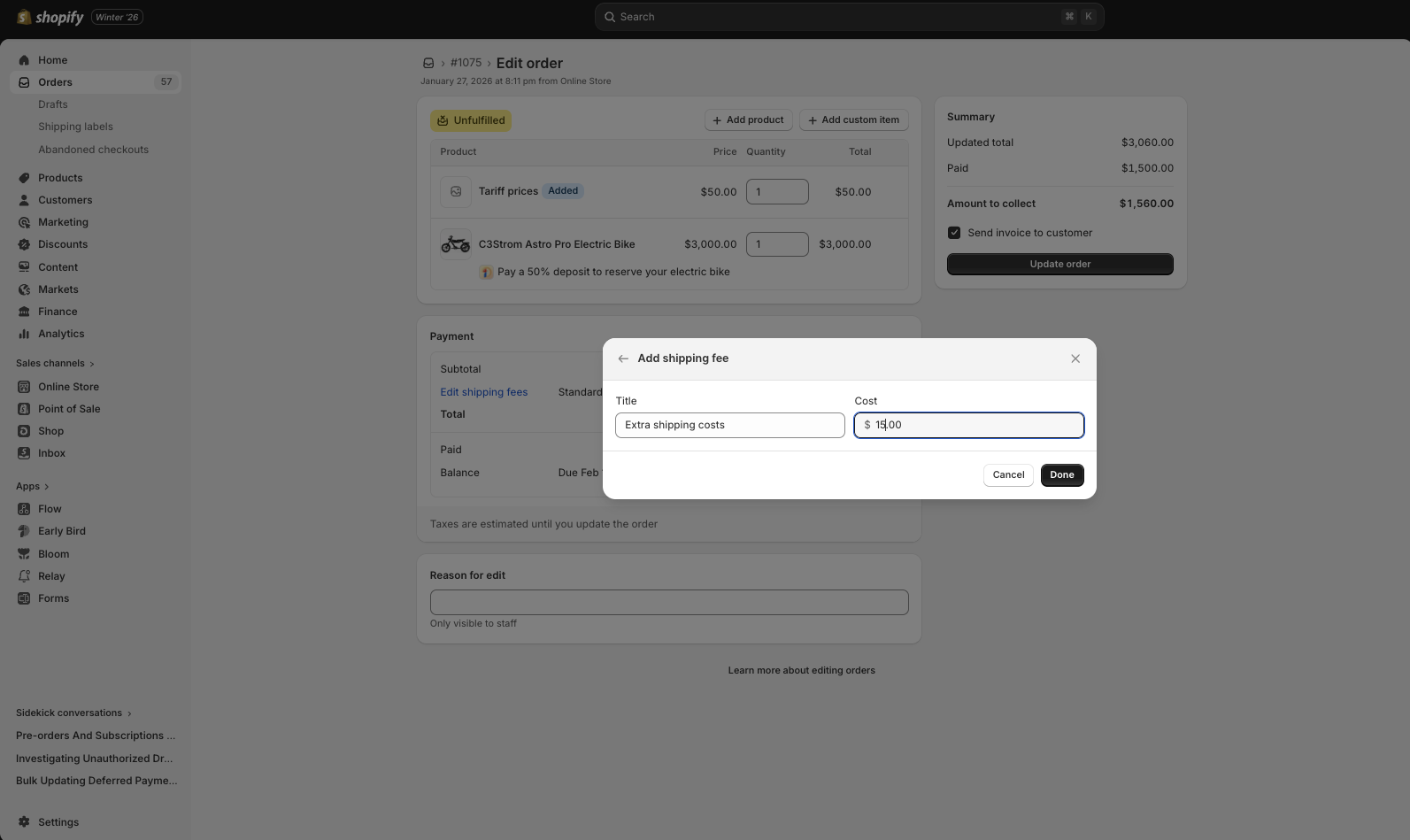
Task: Expand Sidekick conversations section
Action: (x=73, y=713)
